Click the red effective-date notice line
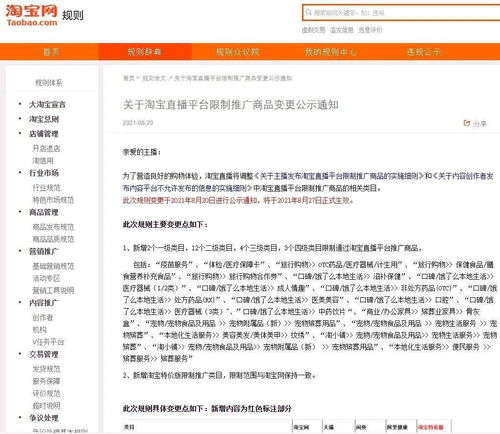The image size is (500, 434). 238,200
